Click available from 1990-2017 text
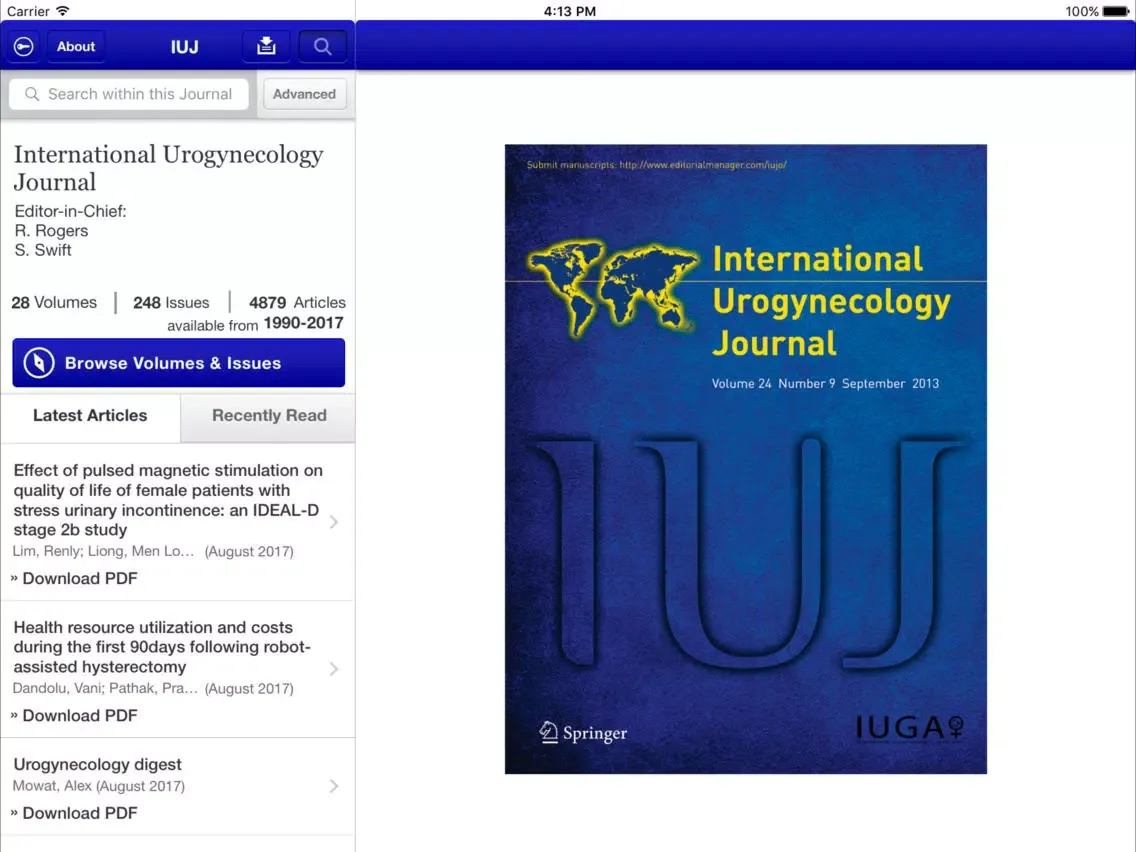1136x852 pixels. coord(255,324)
